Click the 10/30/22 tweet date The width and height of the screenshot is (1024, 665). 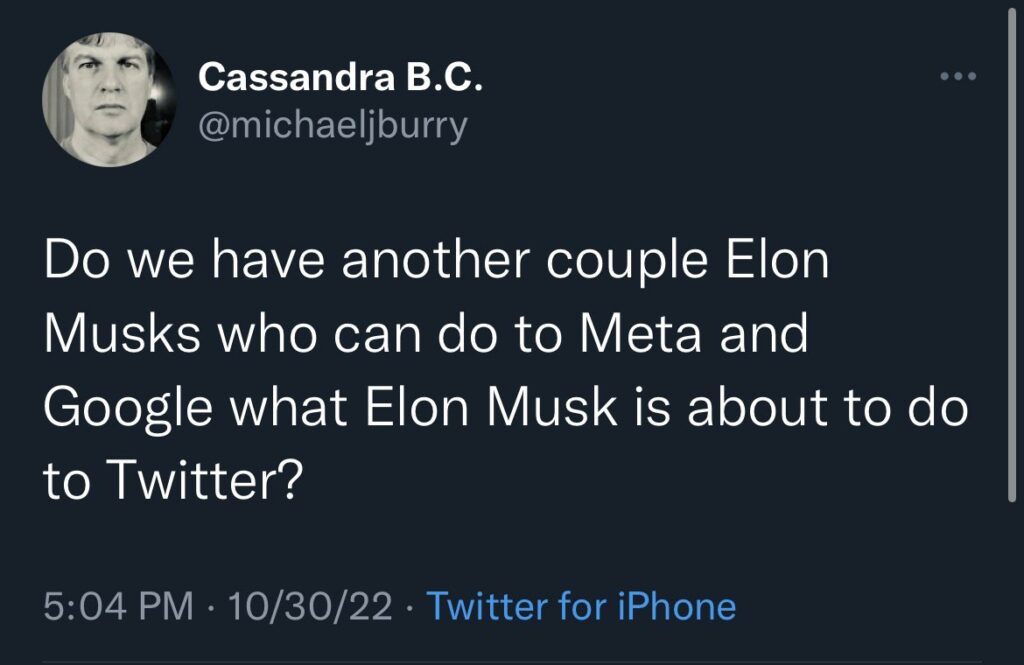tap(310, 606)
